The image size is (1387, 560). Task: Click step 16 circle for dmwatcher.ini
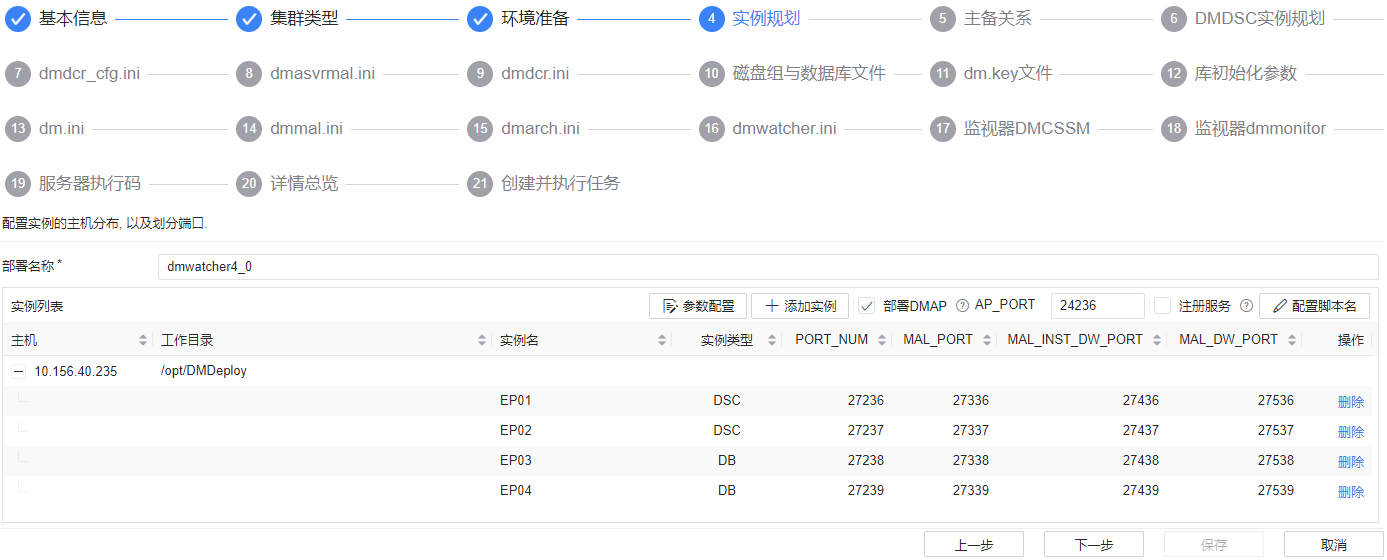tap(711, 129)
